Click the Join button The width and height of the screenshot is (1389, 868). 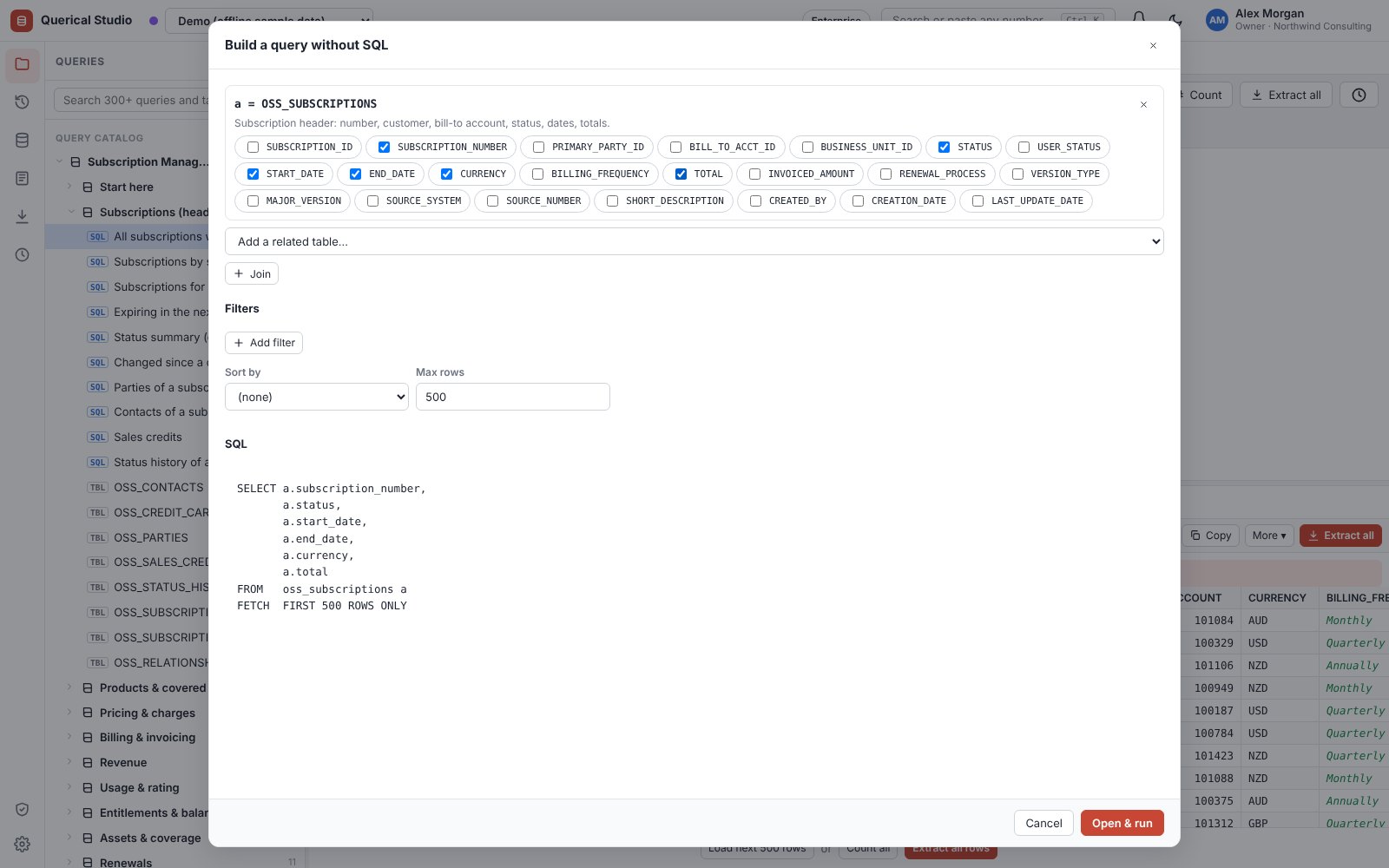(252, 274)
